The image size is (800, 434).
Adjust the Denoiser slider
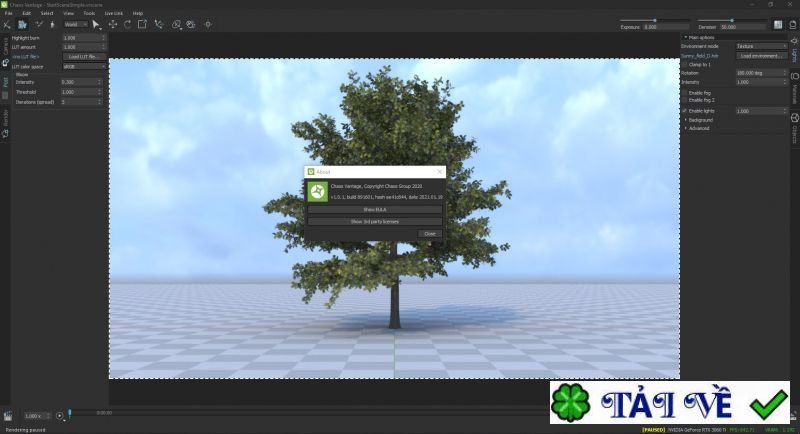732,21
